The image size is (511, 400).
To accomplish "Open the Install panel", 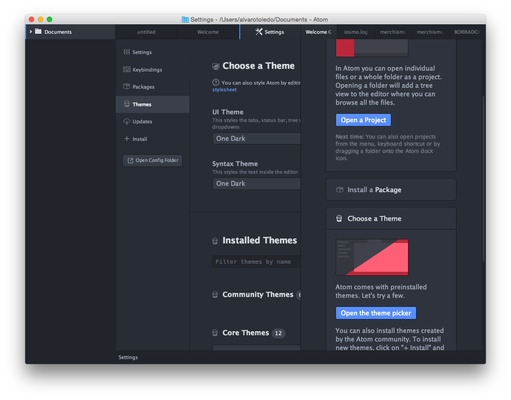I will click(x=153, y=139).
